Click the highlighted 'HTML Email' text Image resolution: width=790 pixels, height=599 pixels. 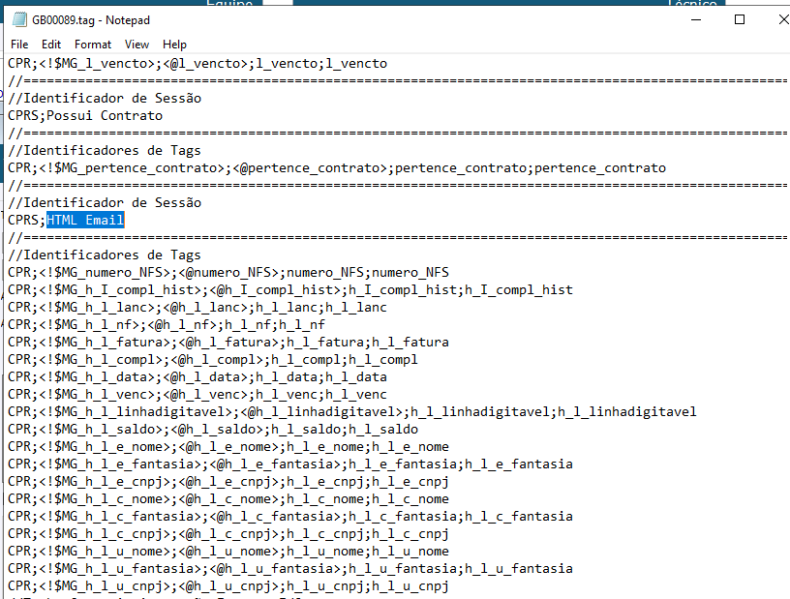click(85, 220)
